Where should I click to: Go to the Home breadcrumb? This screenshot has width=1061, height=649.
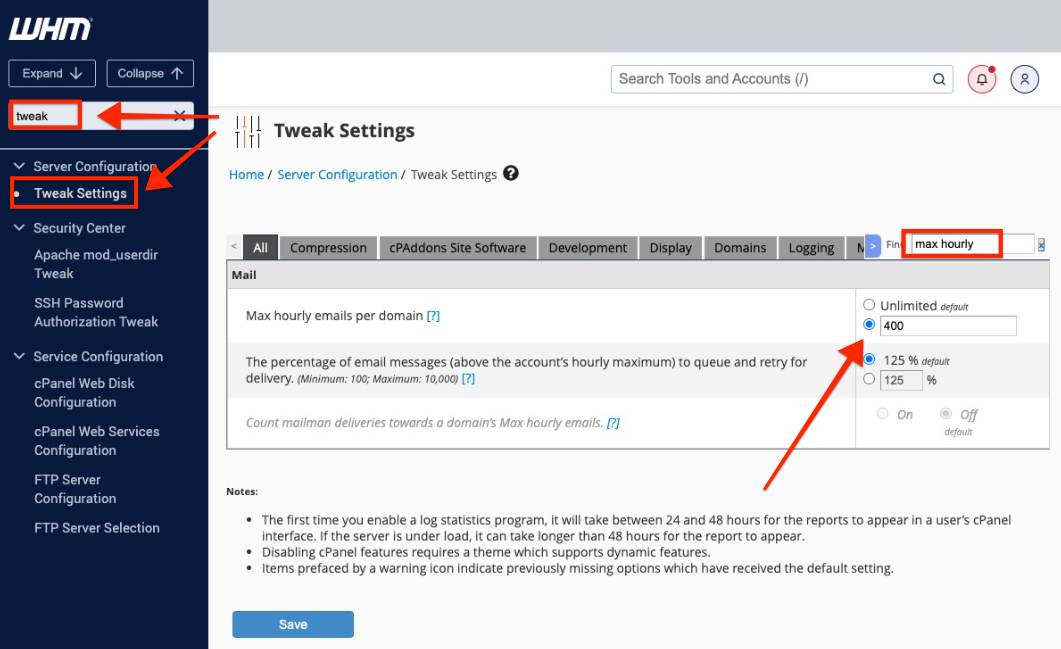point(246,175)
